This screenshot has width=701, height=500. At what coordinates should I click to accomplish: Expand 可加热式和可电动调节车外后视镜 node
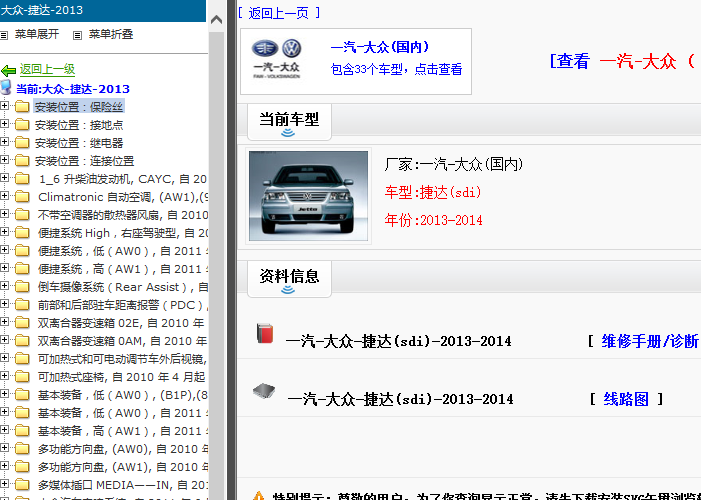tap(4, 358)
